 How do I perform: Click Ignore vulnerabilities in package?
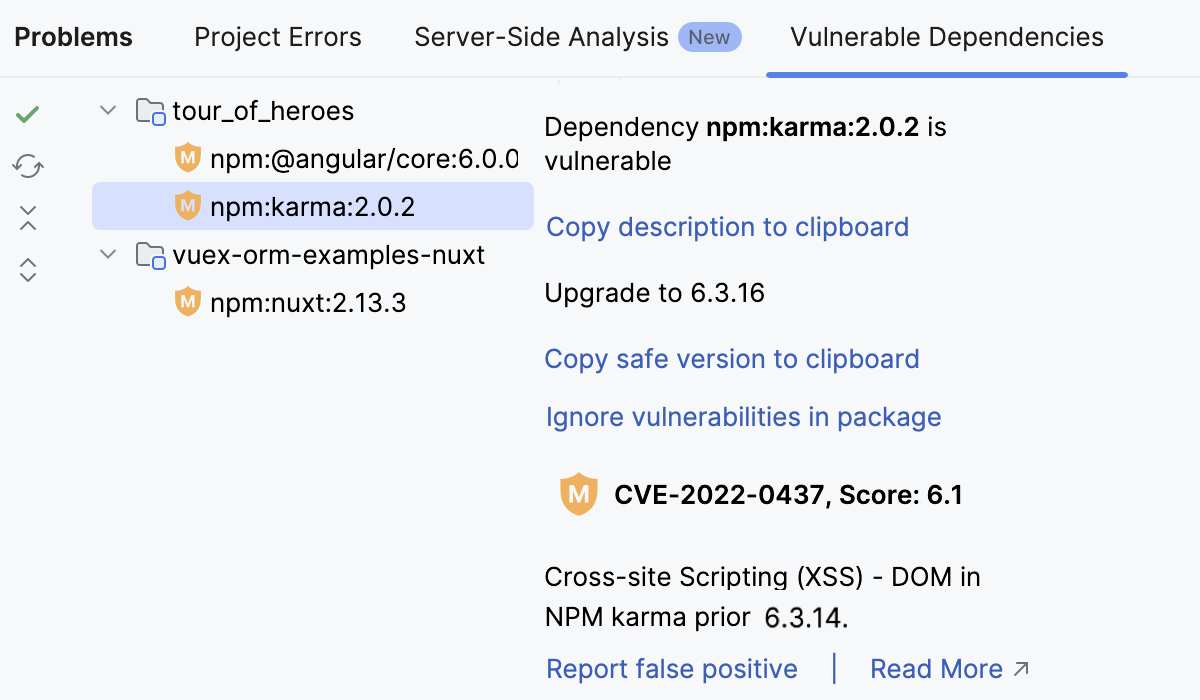tap(743, 417)
